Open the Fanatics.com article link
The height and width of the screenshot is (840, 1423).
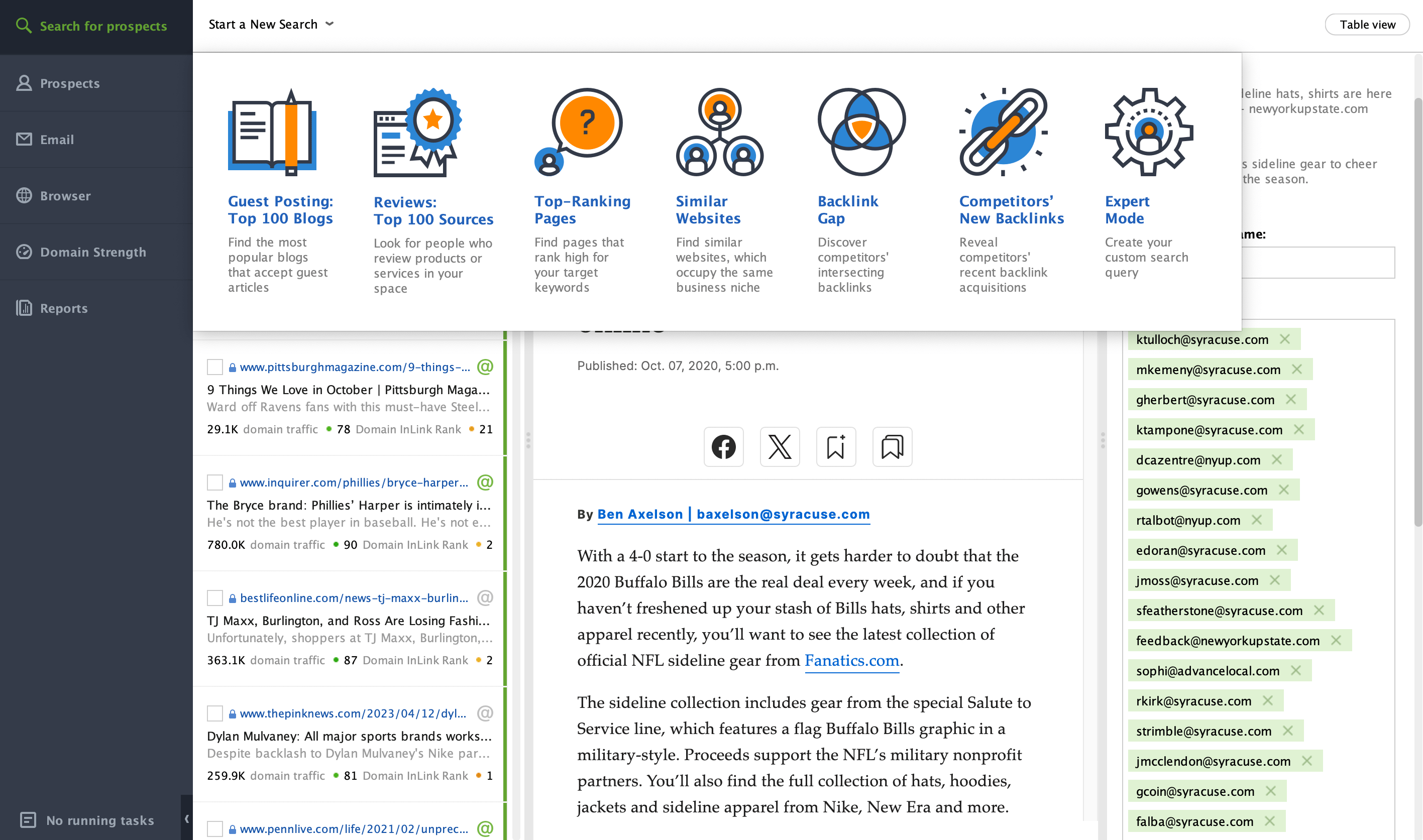(851, 660)
